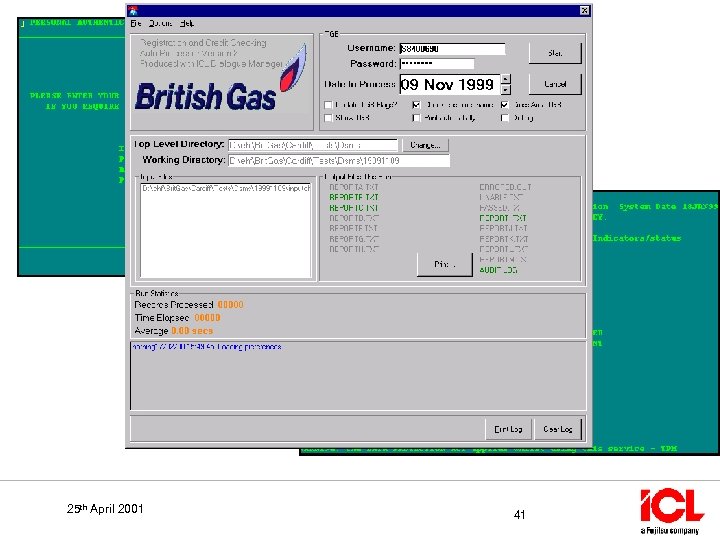Click the Print... button in Output Files
Viewport: 720px width, 540px height.
click(x=444, y=264)
